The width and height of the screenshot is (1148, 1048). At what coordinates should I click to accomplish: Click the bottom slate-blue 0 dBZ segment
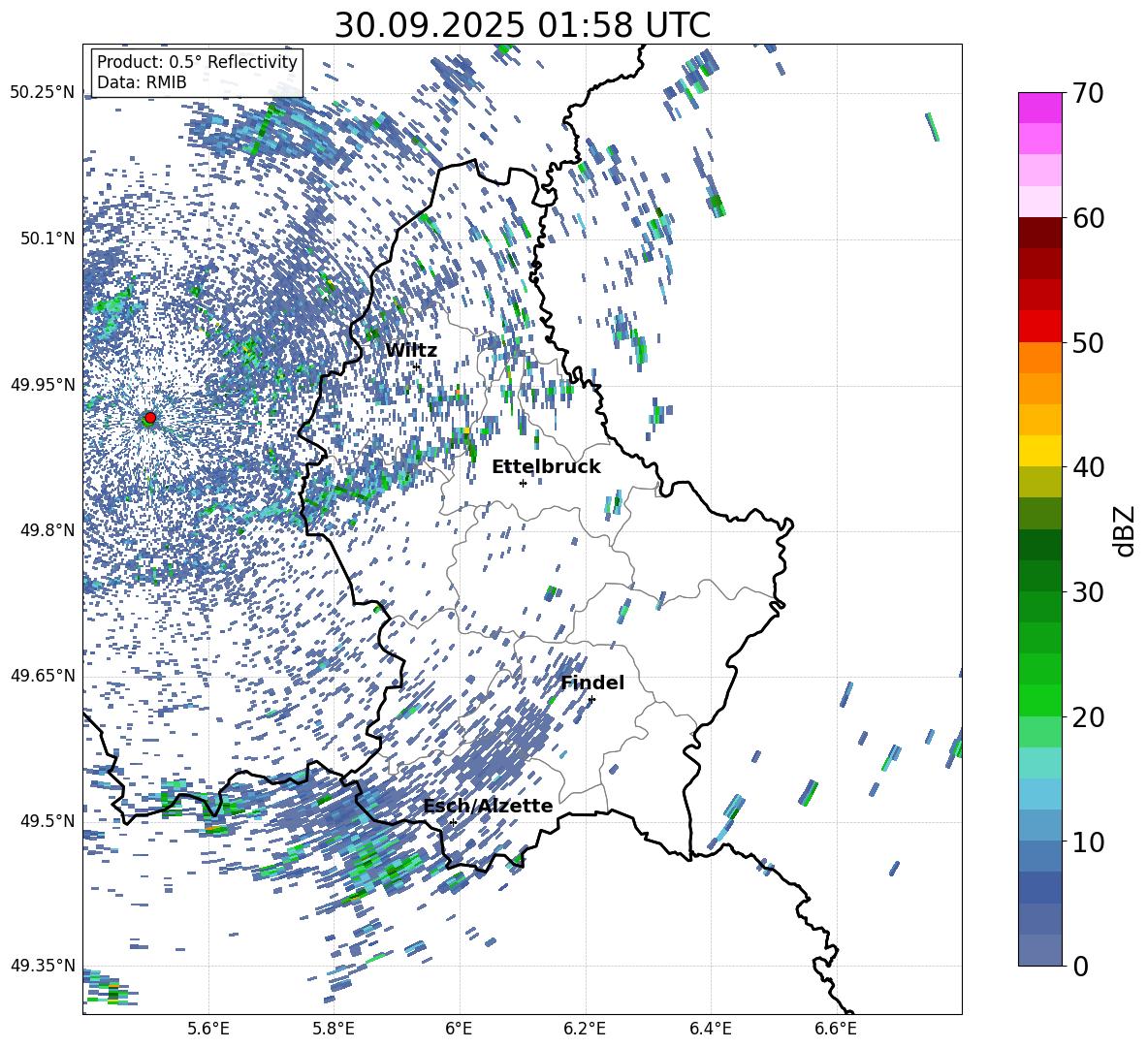(x=1039, y=950)
